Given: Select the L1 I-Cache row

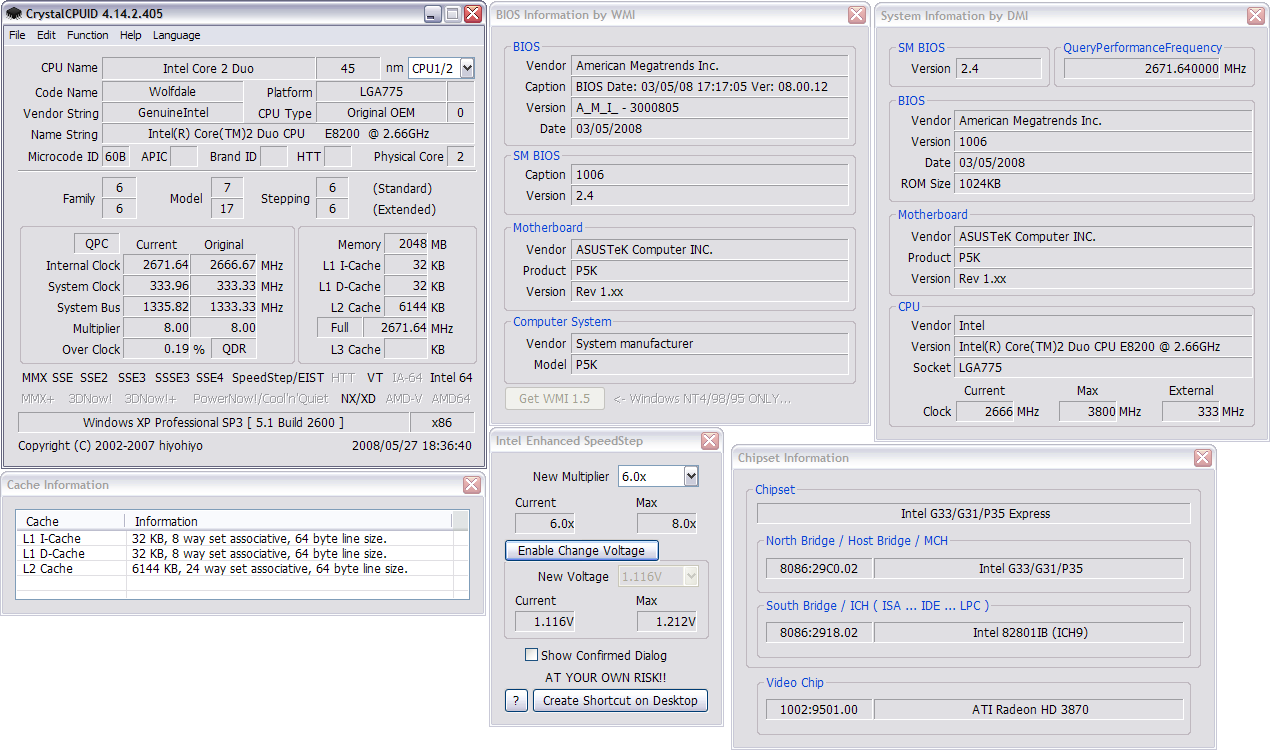Looking at the screenshot, I should [x=242, y=538].
